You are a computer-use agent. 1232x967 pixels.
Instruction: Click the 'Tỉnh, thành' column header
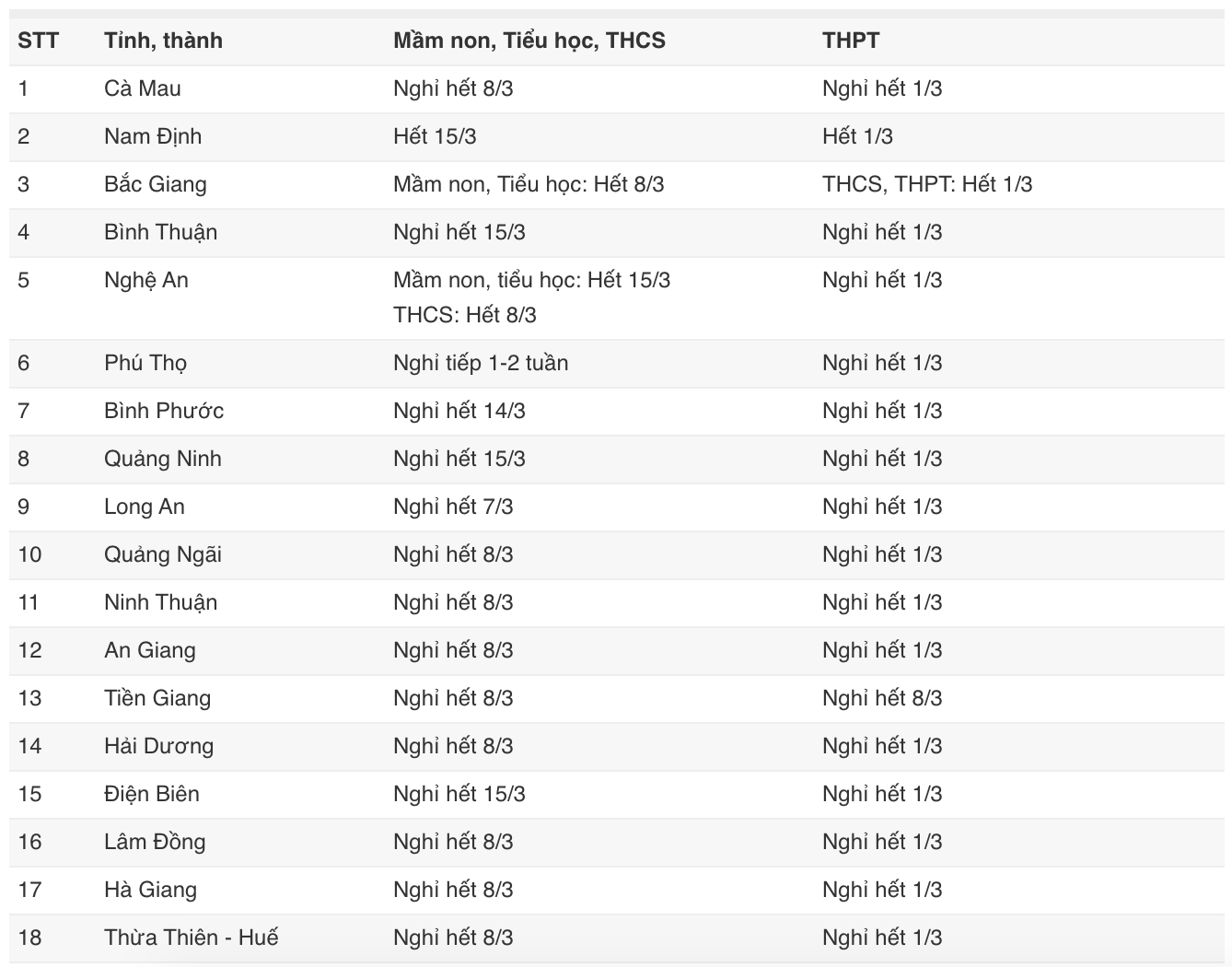163,41
